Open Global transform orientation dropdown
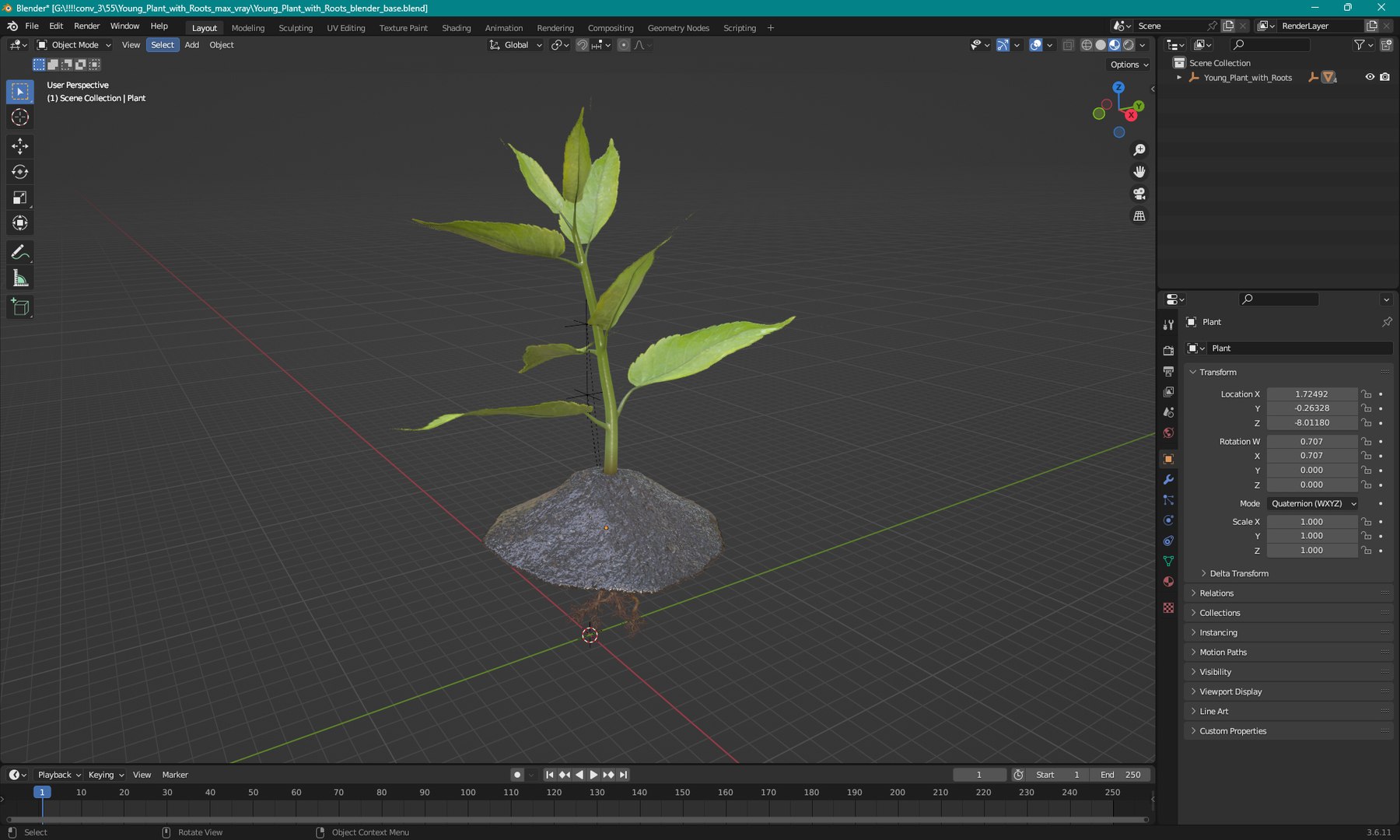Viewport: 1400px width, 840px height. [x=516, y=45]
